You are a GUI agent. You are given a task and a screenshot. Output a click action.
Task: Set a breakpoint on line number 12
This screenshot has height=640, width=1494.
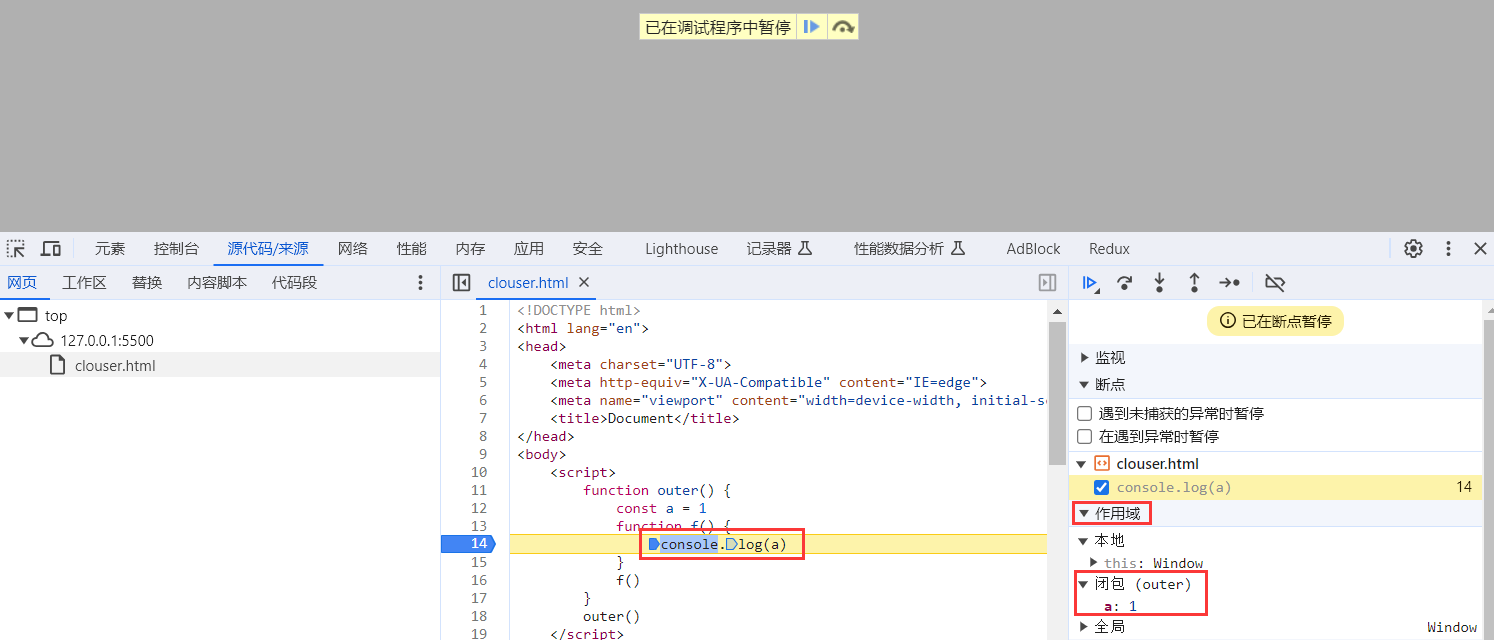(479, 508)
